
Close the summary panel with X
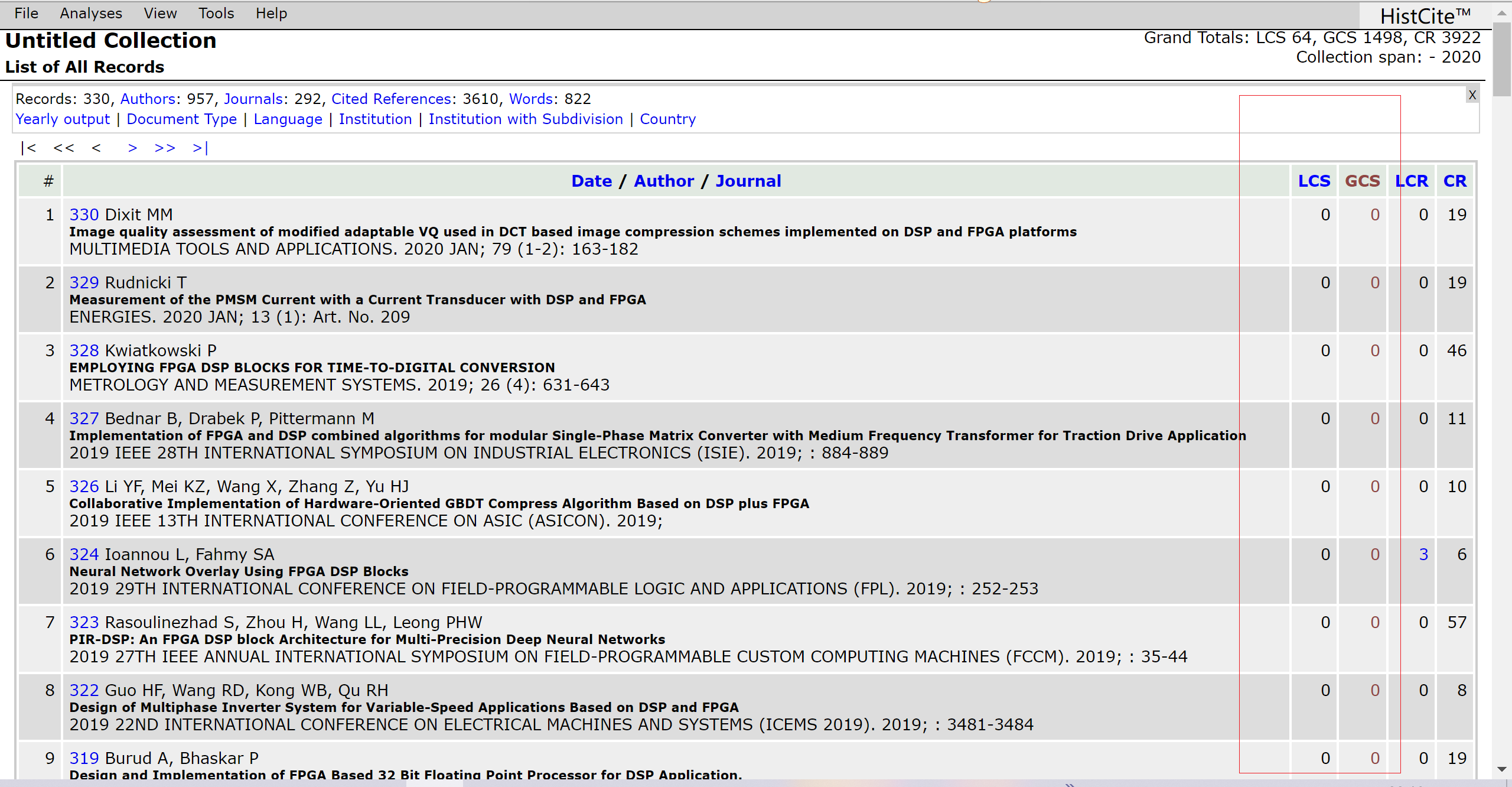[1472, 95]
